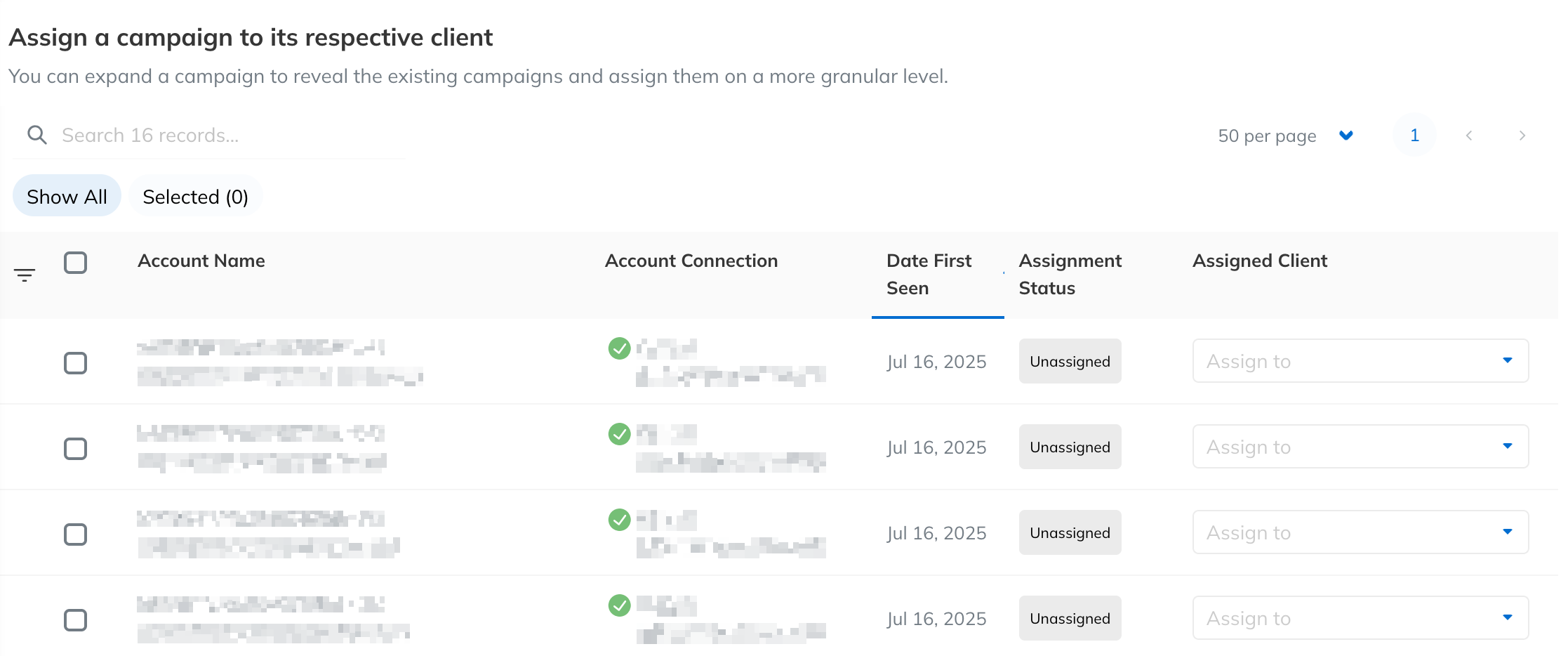This screenshot has width=1568, height=656.
Task: Check the first row's selection checkbox
Action: [76, 363]
